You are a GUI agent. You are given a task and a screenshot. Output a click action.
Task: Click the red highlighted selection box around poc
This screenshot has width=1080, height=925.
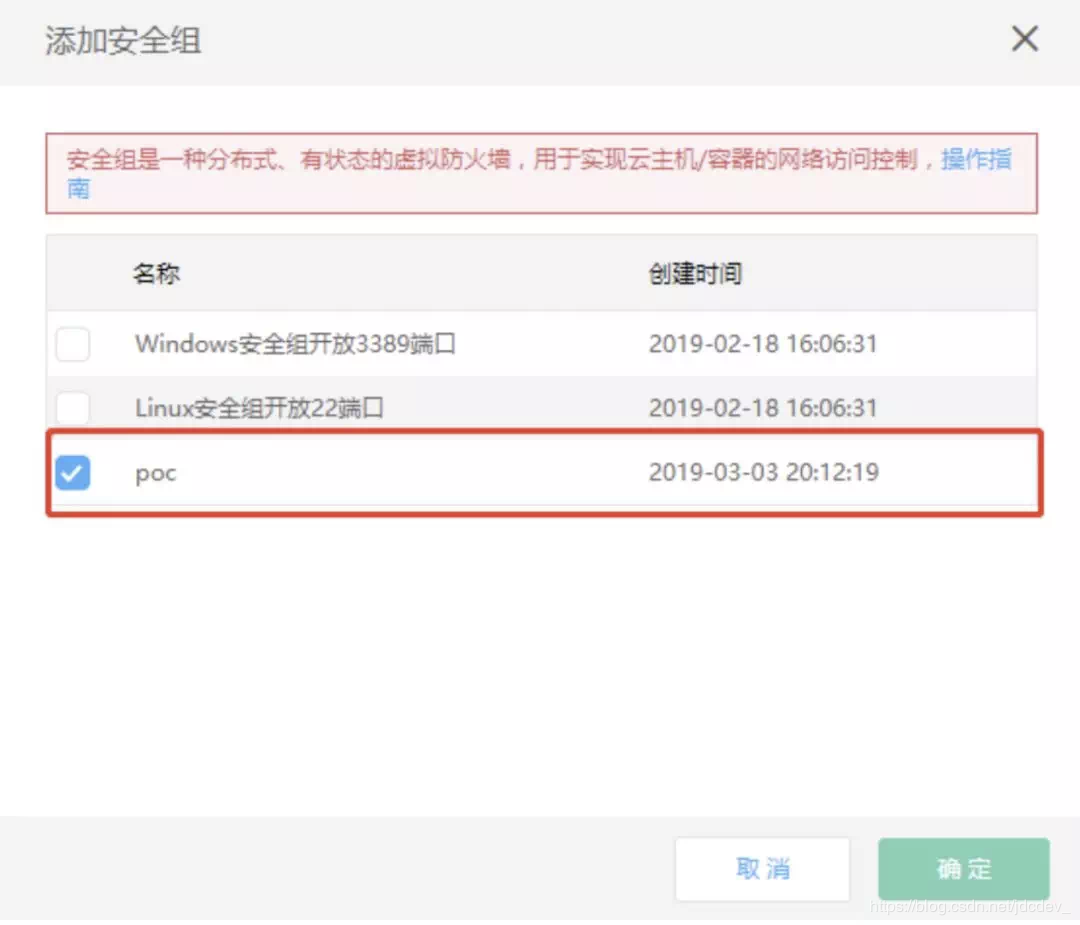coord(545,434)
